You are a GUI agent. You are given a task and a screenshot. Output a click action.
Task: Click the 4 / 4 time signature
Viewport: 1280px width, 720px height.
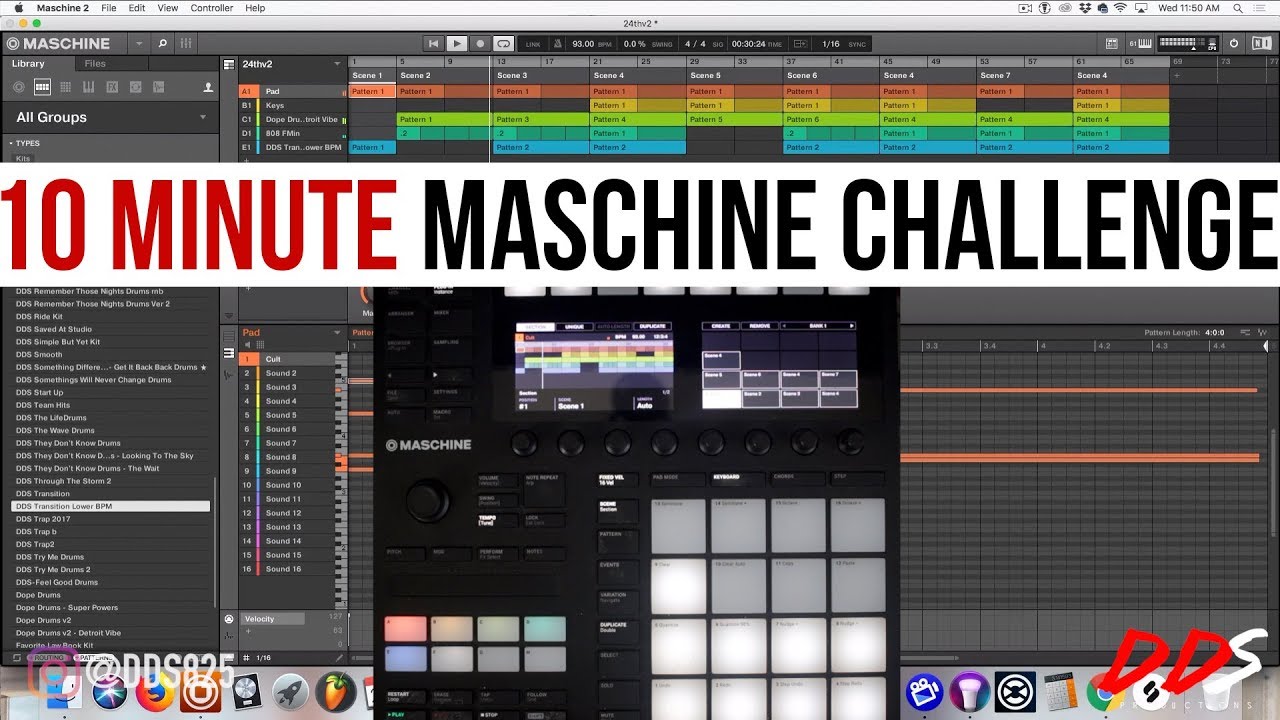point(695,44)
